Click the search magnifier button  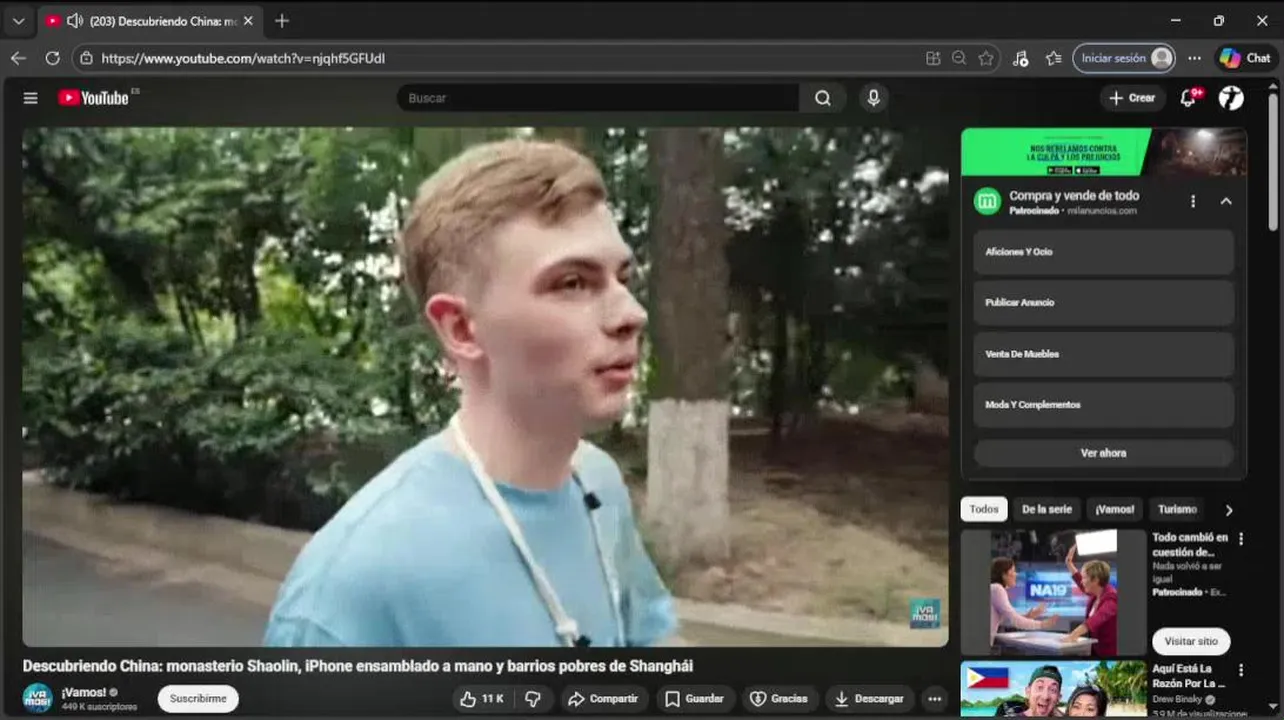[822, 98]
